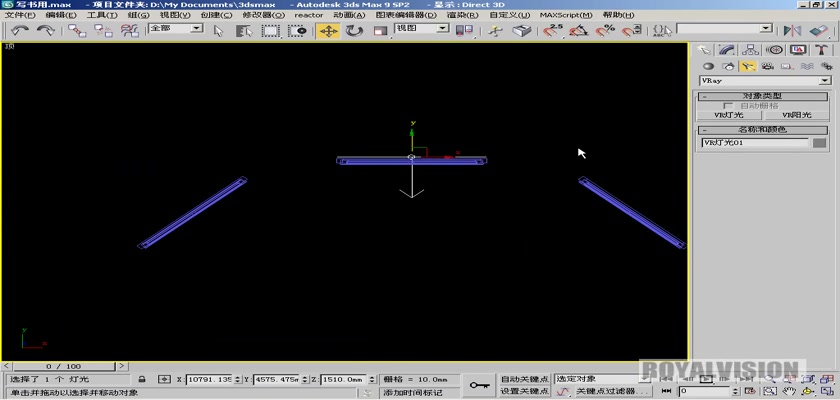This screenshot has width=840, height=400.
Task: Open Select by Name tool
Action: coord(244,31)
